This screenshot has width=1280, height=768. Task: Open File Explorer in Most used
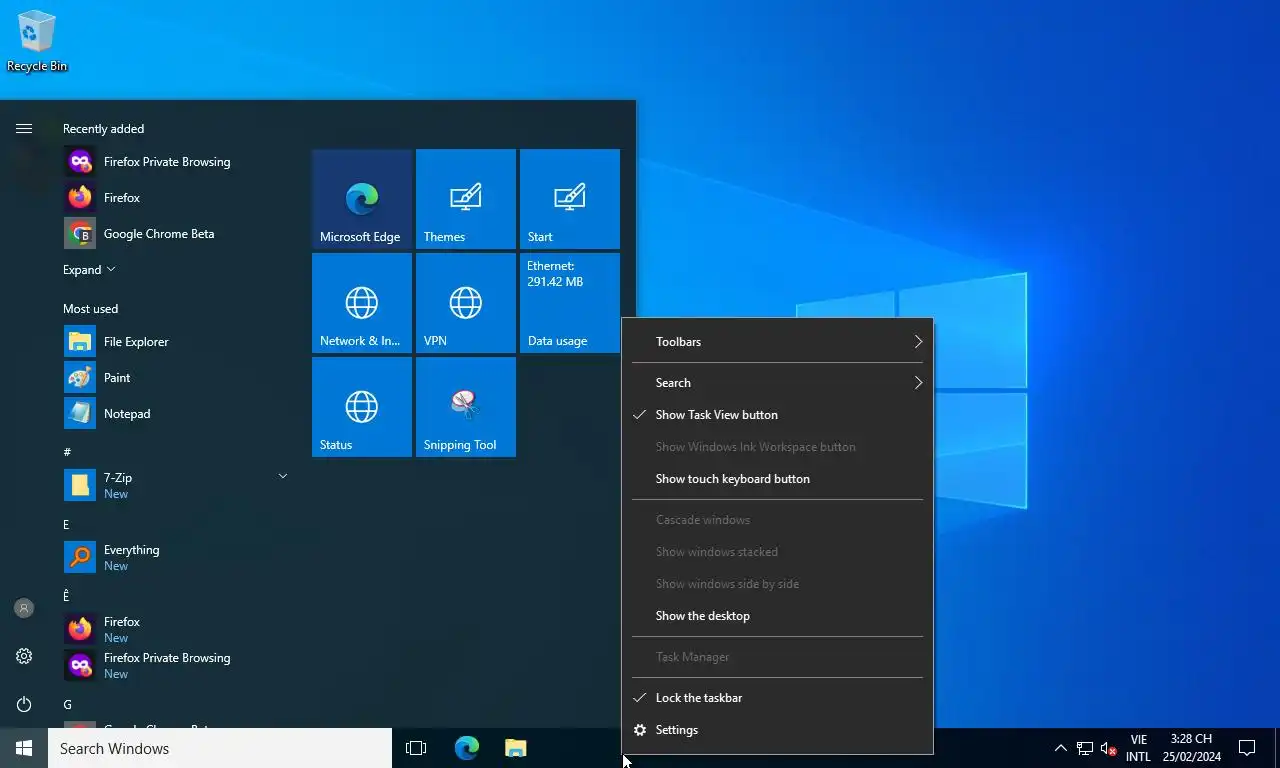177,342
